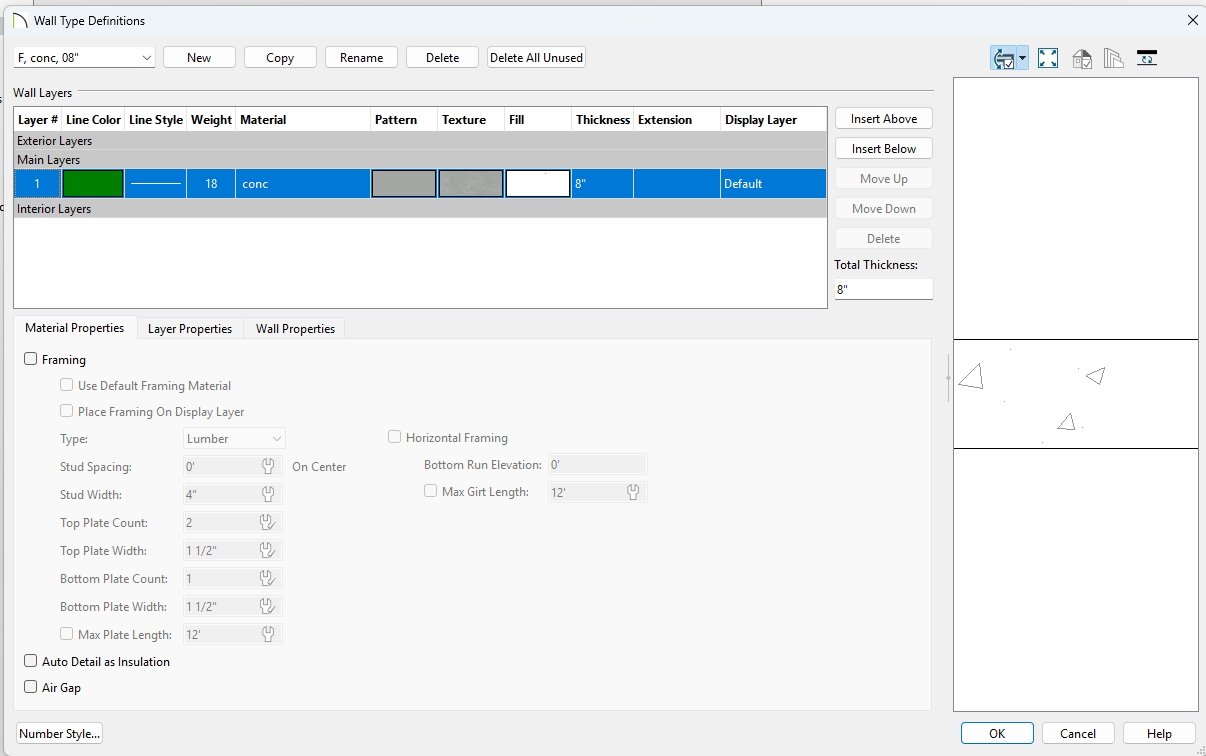Image resolution: width=1206 pixels, height=756 pixels.
Task: Click the house color toggle preview icon
Action: pos(1082,58)
